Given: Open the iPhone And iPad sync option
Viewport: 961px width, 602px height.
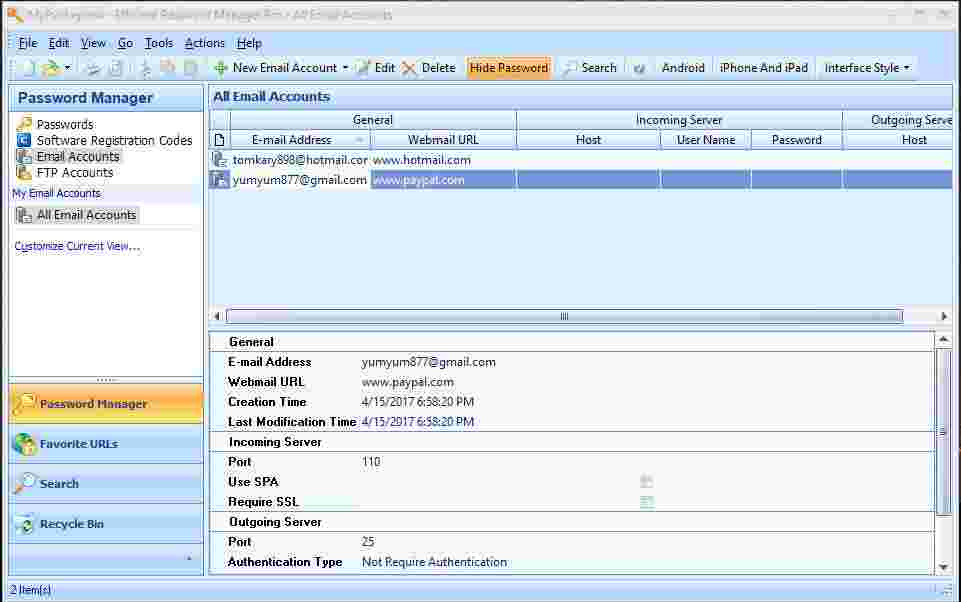Looking at the screenshot, I should (763, 67).
